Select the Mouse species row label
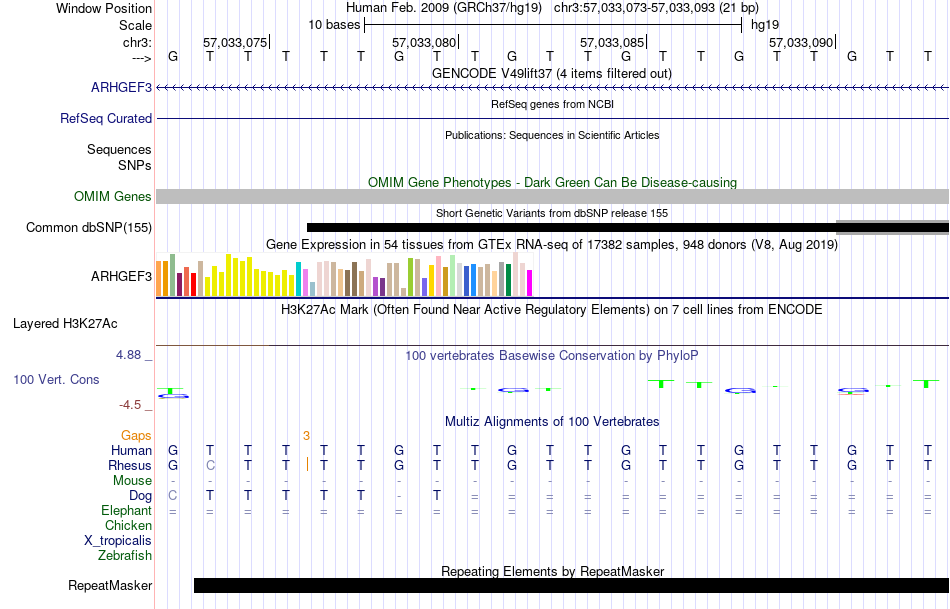The height and width of the screenshot is (609, 950). point(132,481)
